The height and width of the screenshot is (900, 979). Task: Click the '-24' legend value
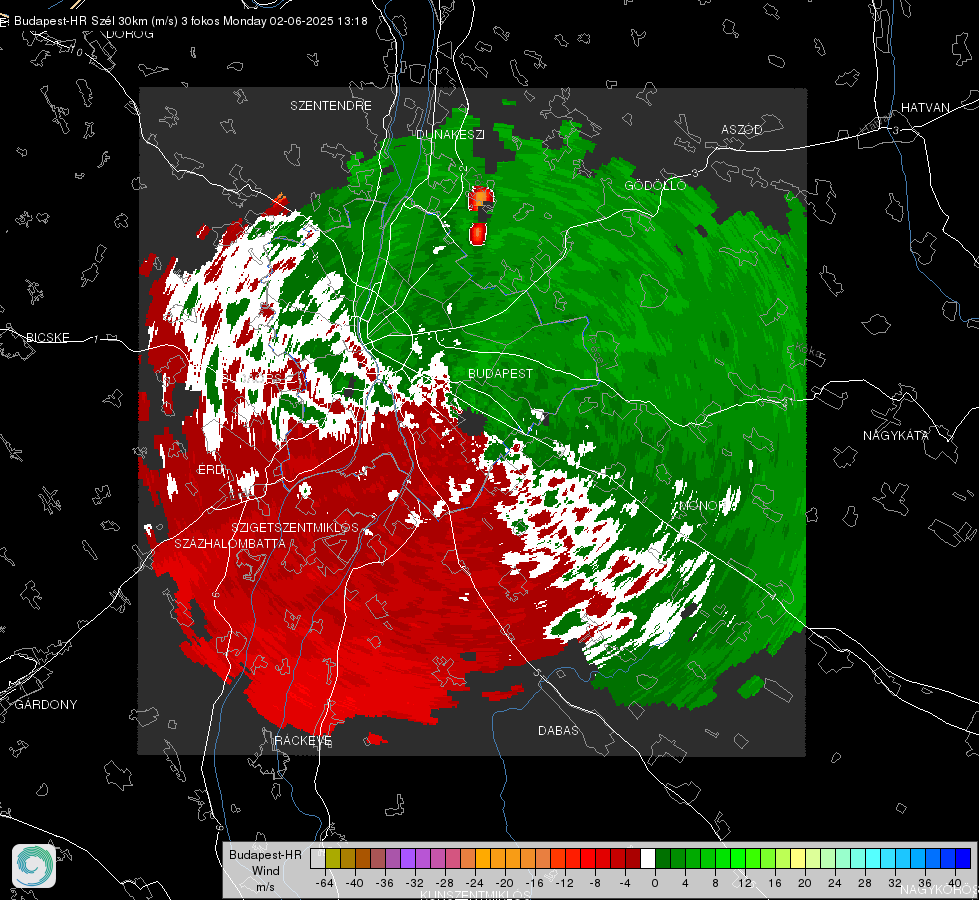click(475, 883)
